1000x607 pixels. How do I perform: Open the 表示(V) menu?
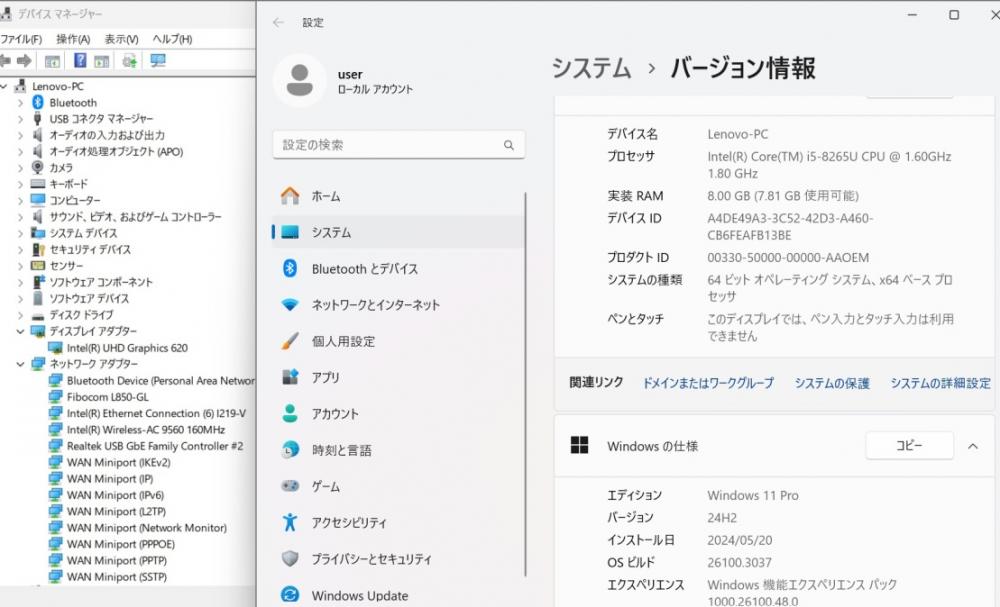click(x=121, y=39)
